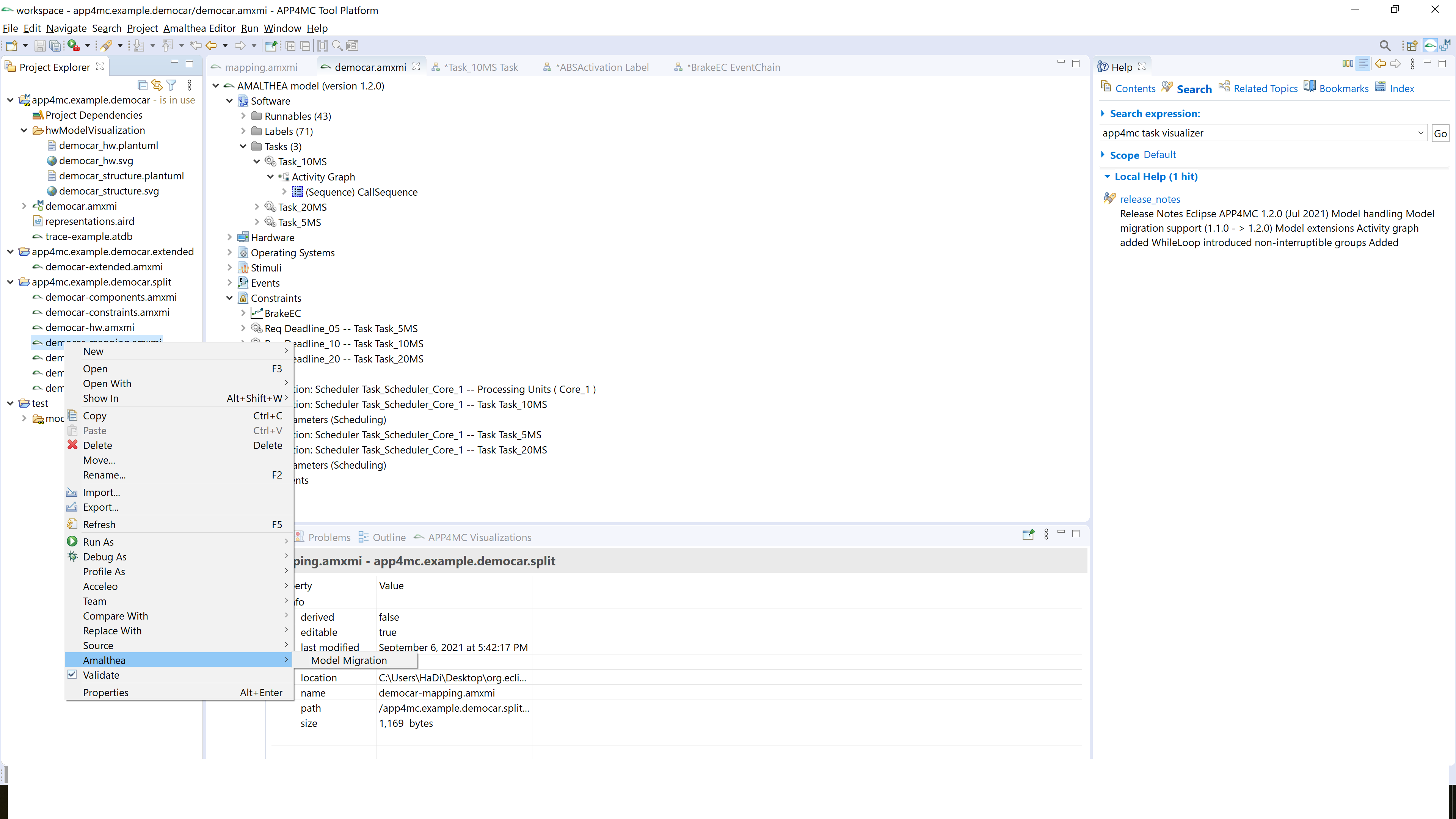Screen dimensions: 1456x819
Task: Switch to the Modeling perspective icon
Action: [1445, 46]
